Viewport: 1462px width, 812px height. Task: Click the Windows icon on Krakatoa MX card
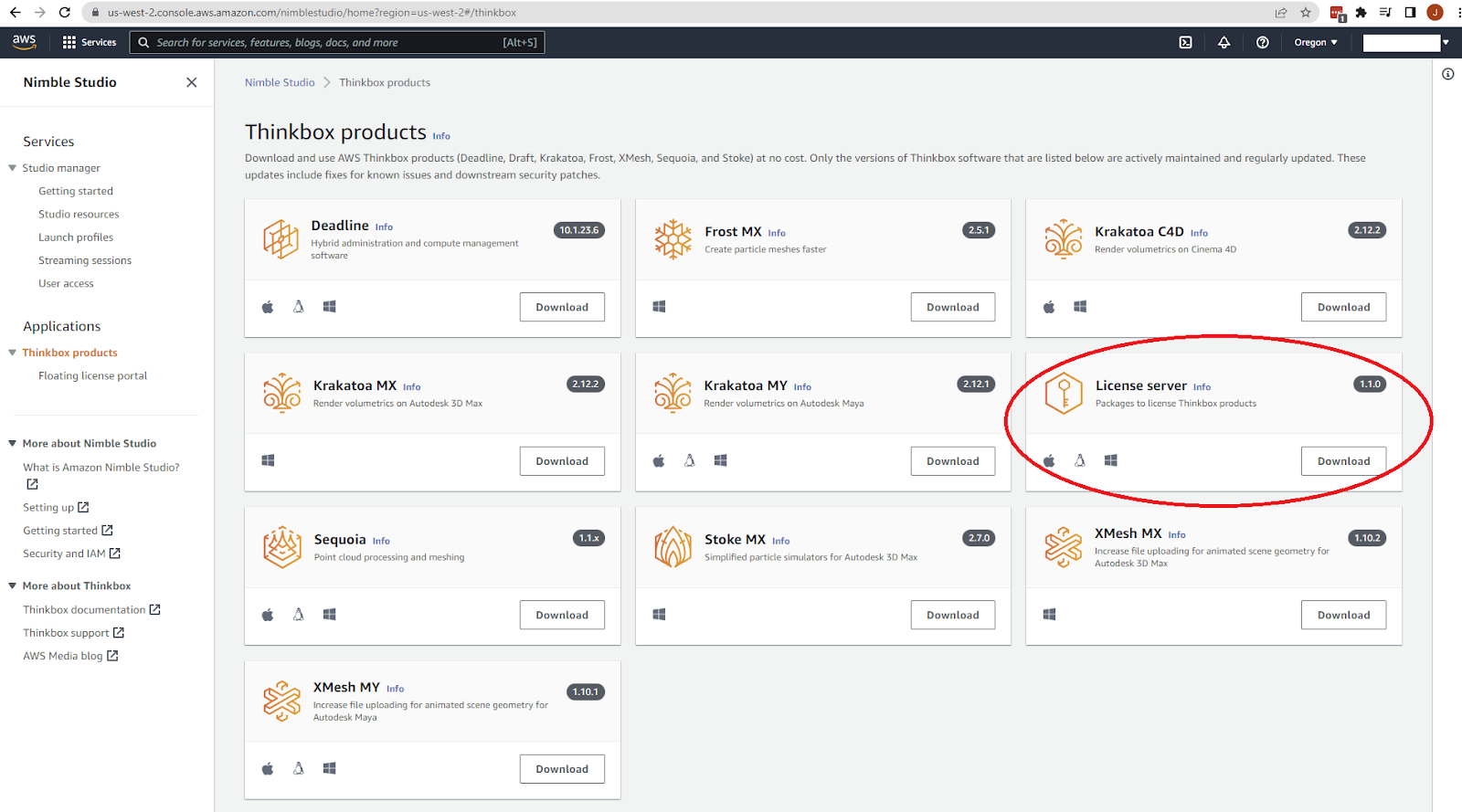268,460
